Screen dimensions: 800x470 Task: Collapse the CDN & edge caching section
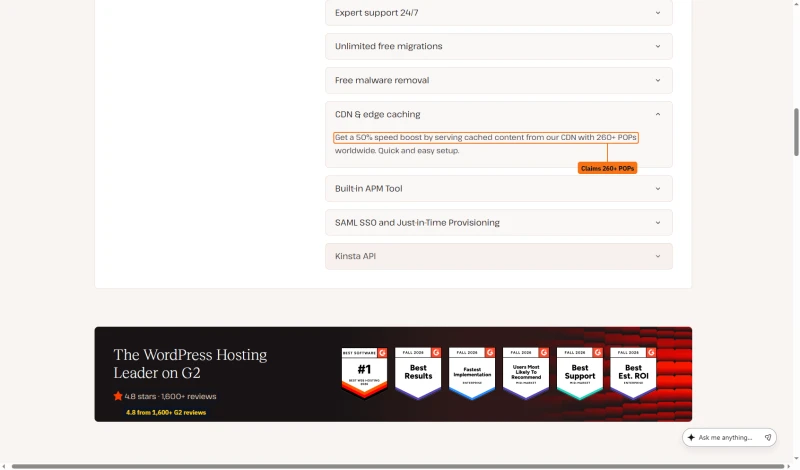498,114
